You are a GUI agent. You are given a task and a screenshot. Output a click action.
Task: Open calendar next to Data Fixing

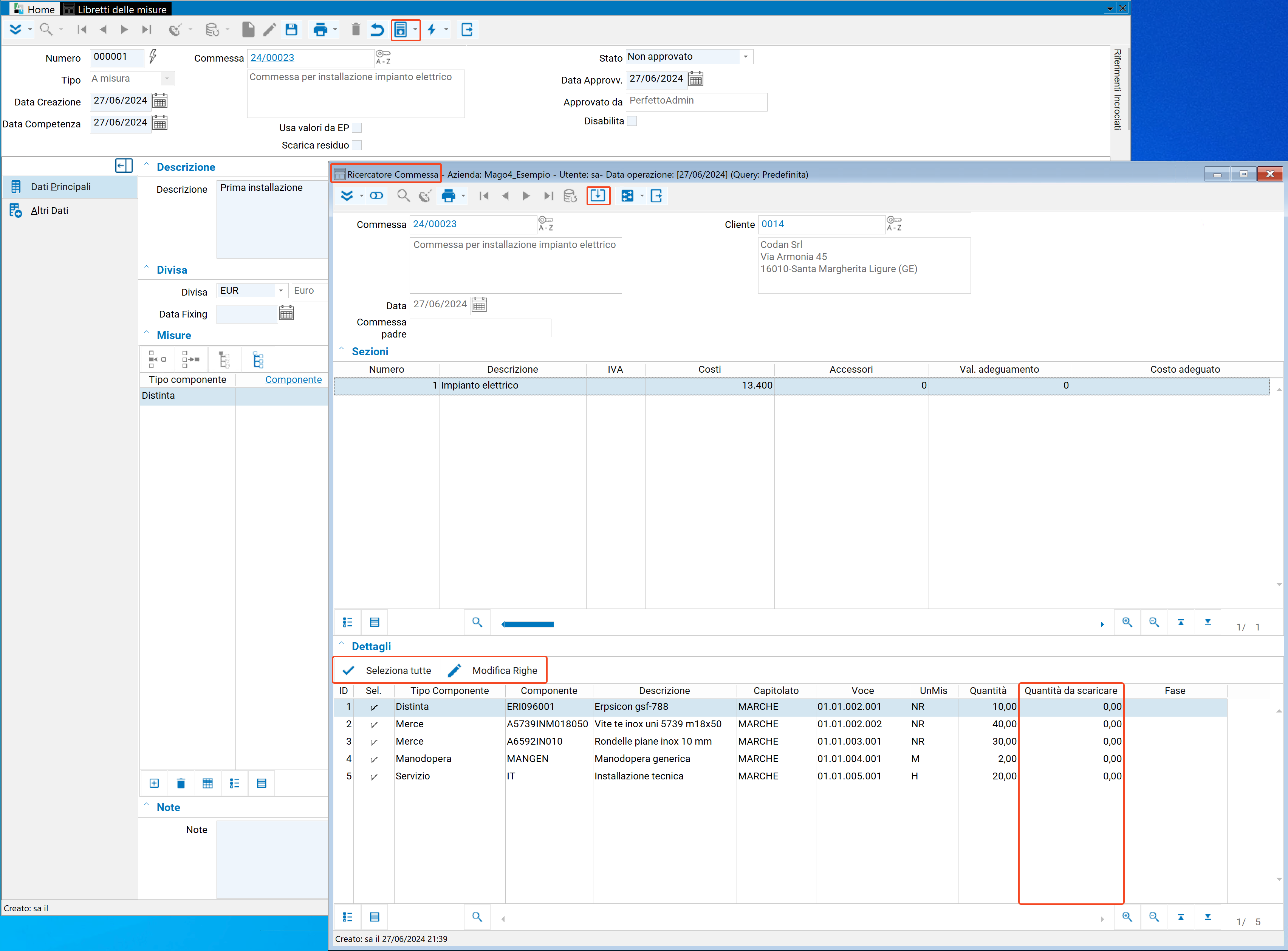tap(286, 313)
